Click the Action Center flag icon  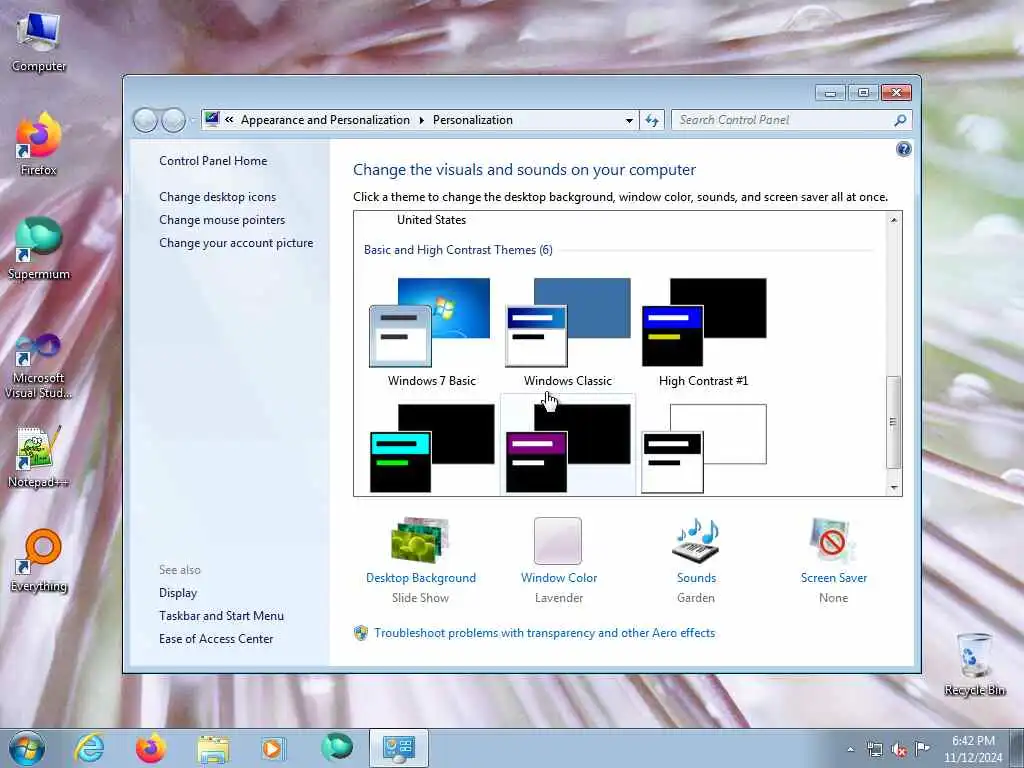[x=922, y=749]
